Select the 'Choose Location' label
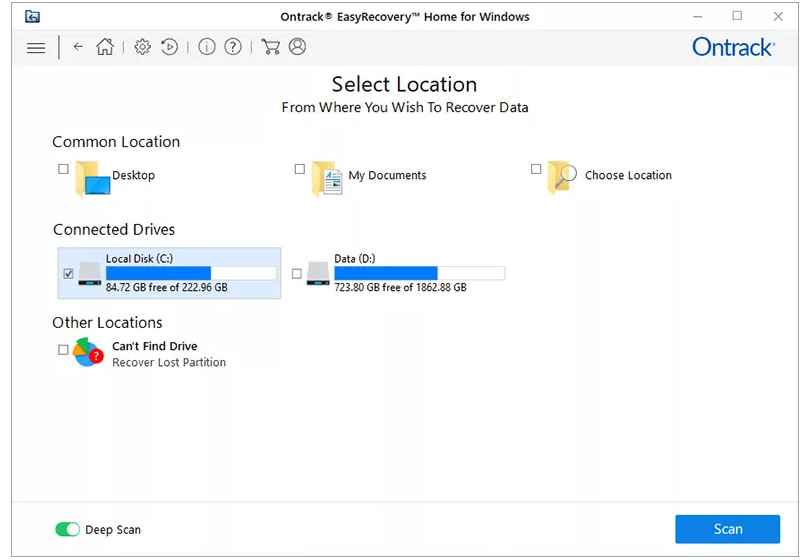This screenshot has height=560, width=804. coord(628,175)
